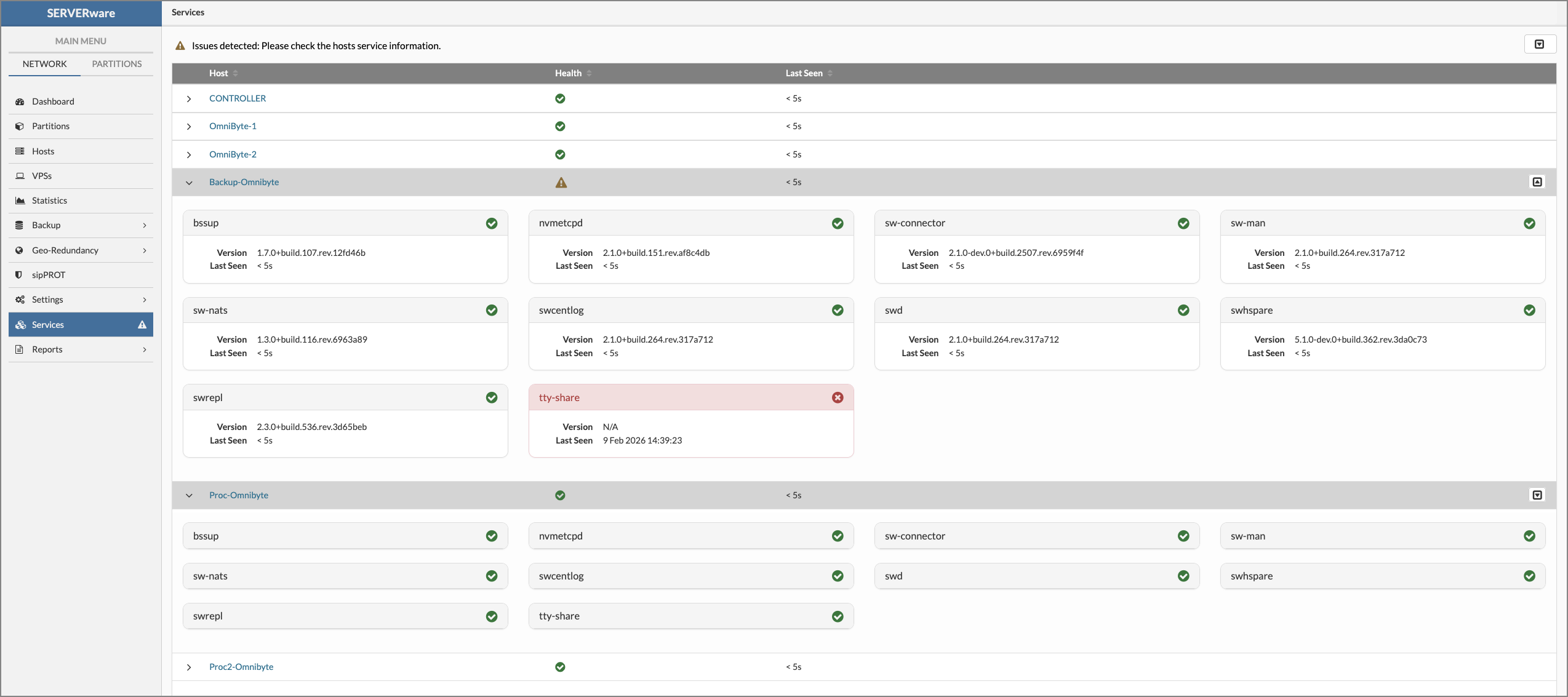The width and height of the screenshot is (1568, 697).
Task: Open Partitions menu item
Action: (81, 126)
